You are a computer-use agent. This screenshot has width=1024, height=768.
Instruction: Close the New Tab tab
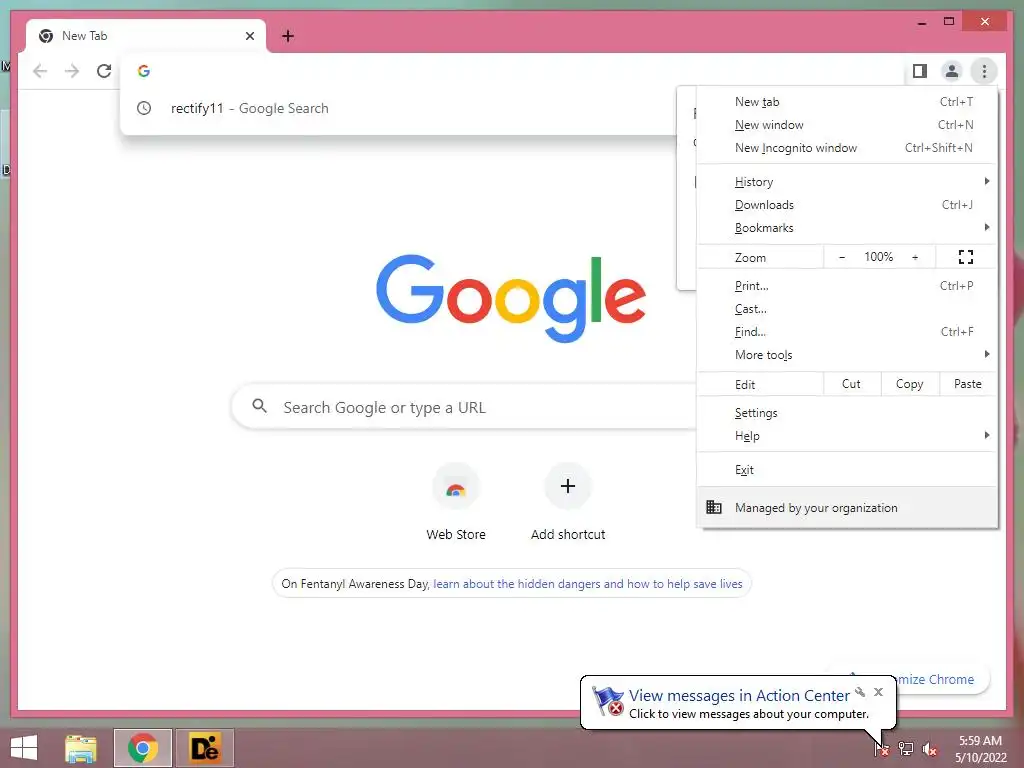pyautogui.click(x=249, y=36)
